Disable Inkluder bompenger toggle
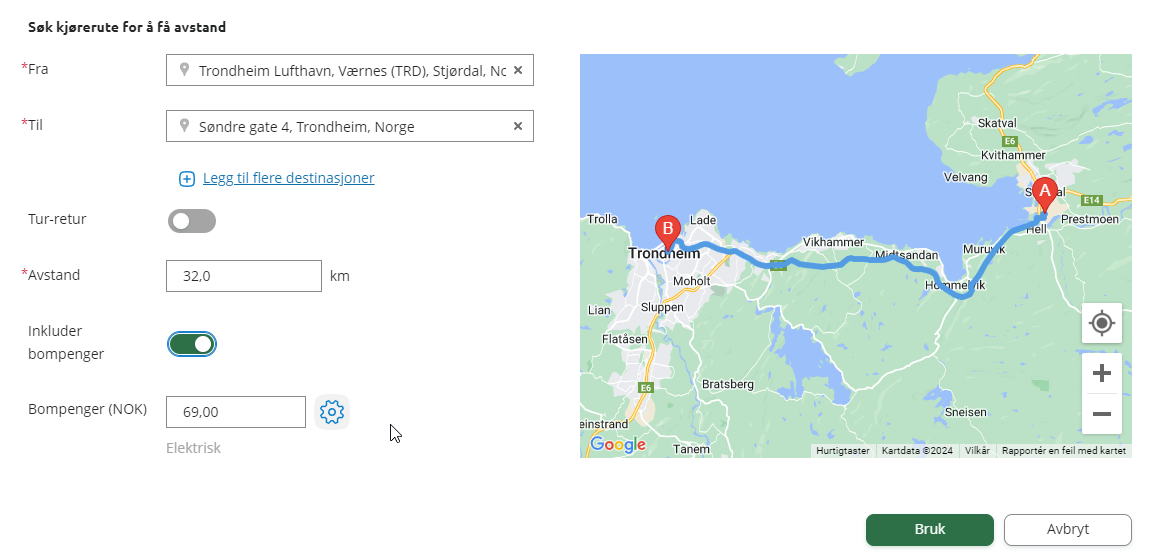The width and height of the screenshot is (1150, 556). click(192, 344)
